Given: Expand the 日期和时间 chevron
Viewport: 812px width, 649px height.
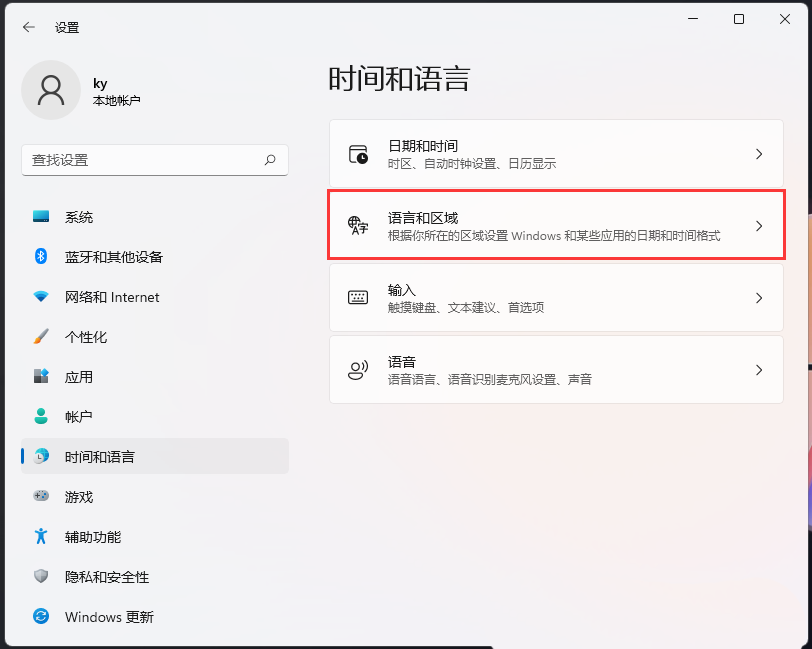Looking at the screenshot, I should pos(759,154).
